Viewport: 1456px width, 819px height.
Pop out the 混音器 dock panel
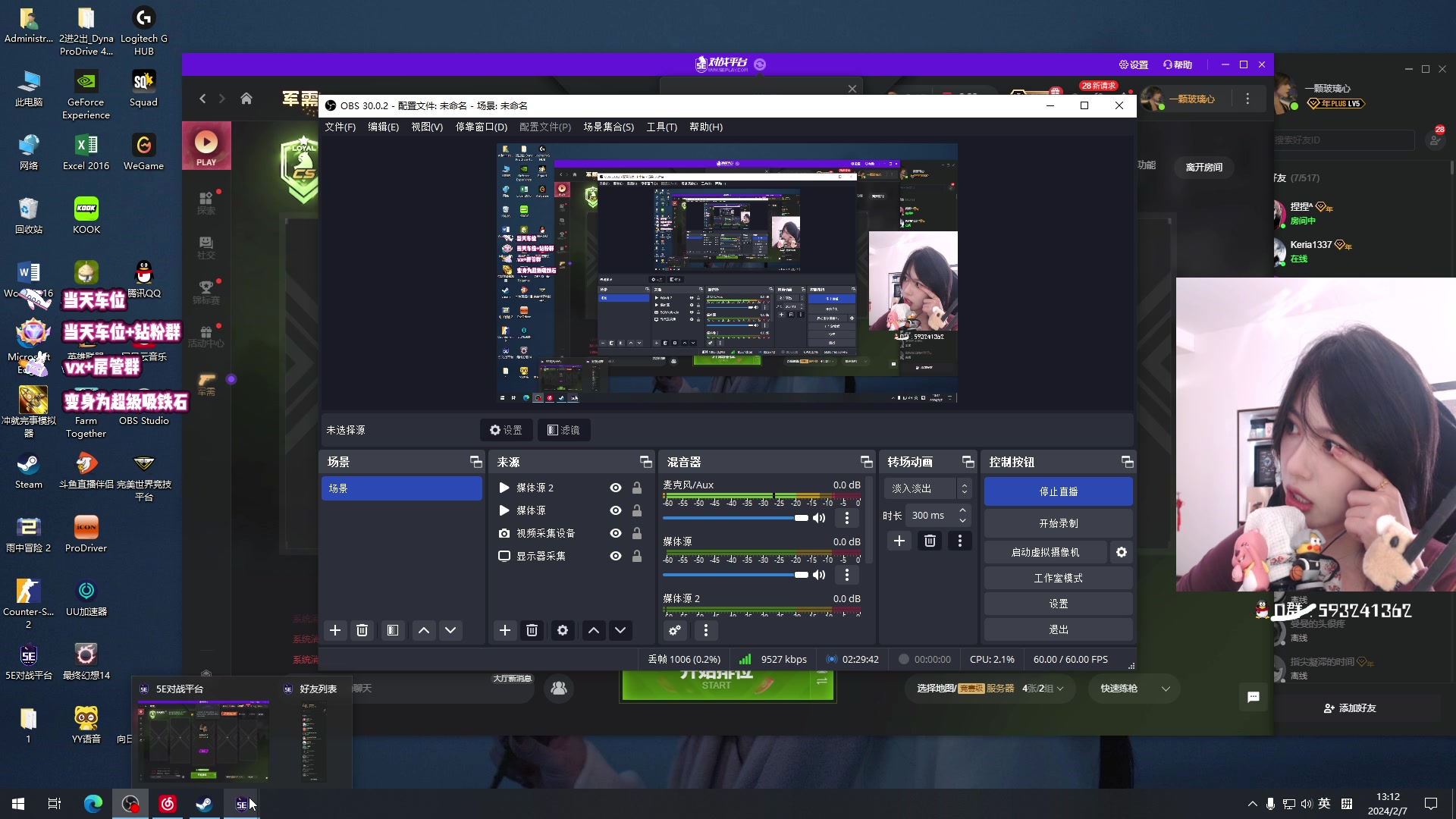[x=867, y=462]
